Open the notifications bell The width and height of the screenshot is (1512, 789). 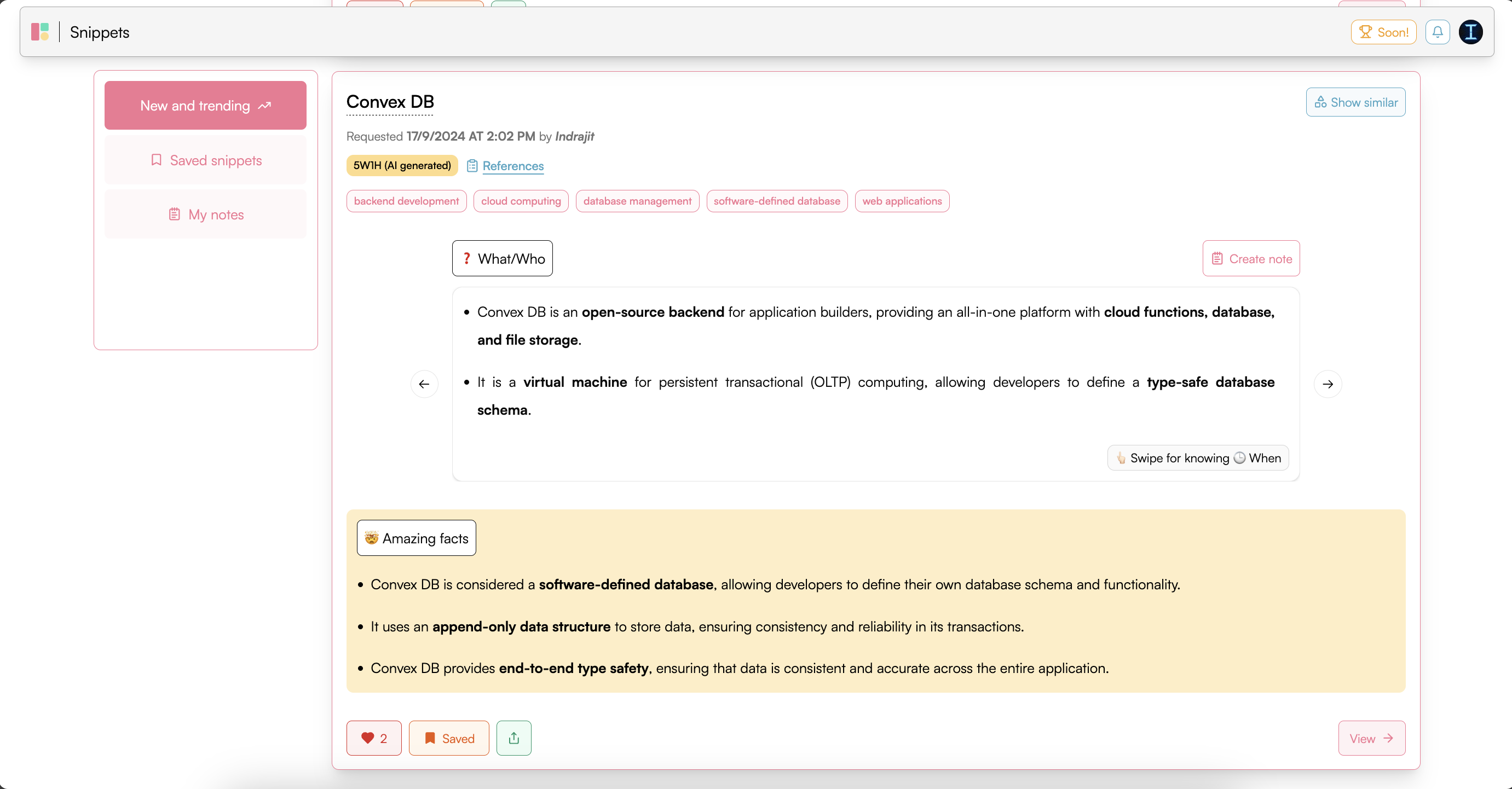point(1438,32)
